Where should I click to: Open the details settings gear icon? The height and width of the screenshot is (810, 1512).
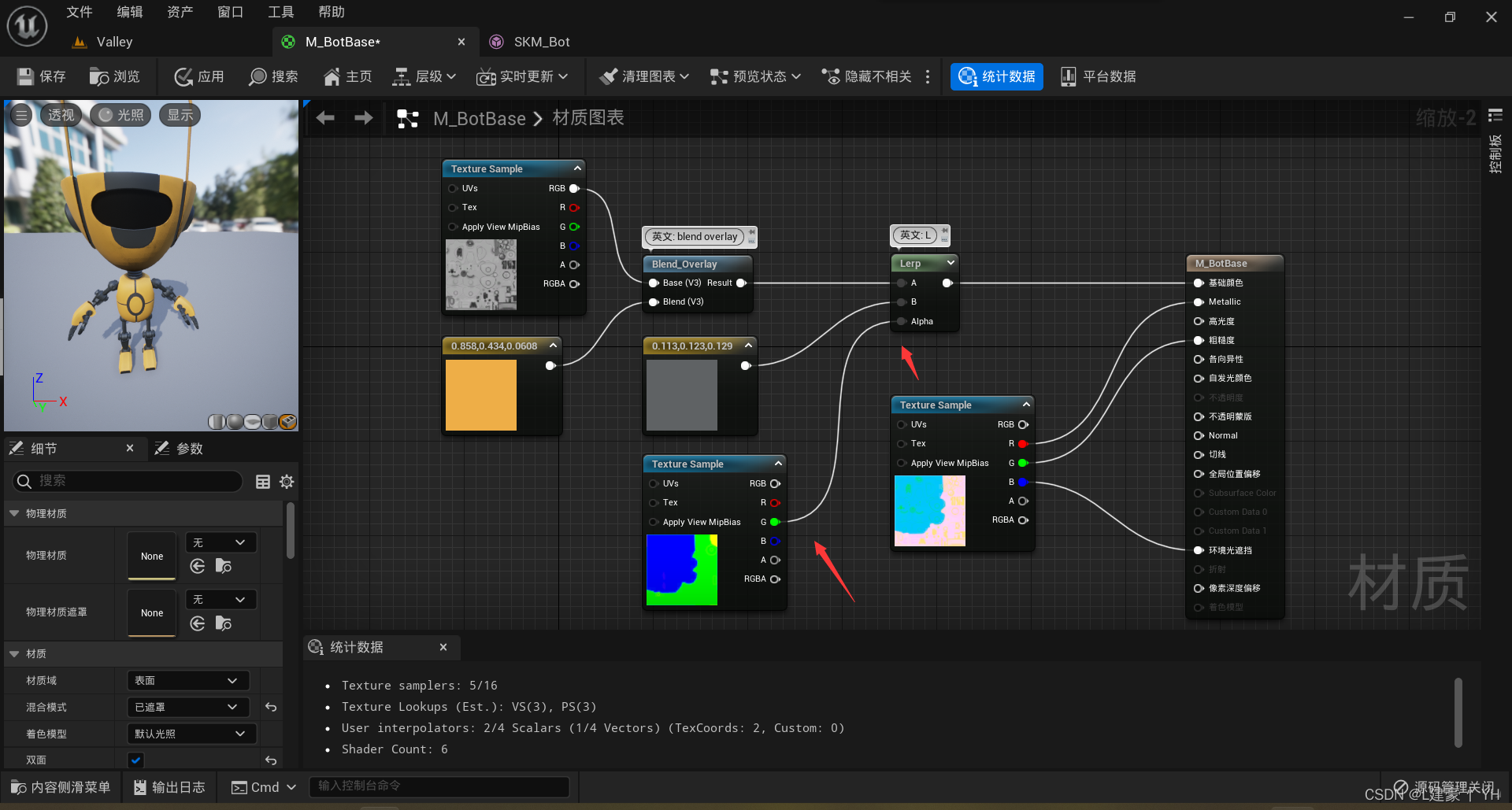pos(287,482)
